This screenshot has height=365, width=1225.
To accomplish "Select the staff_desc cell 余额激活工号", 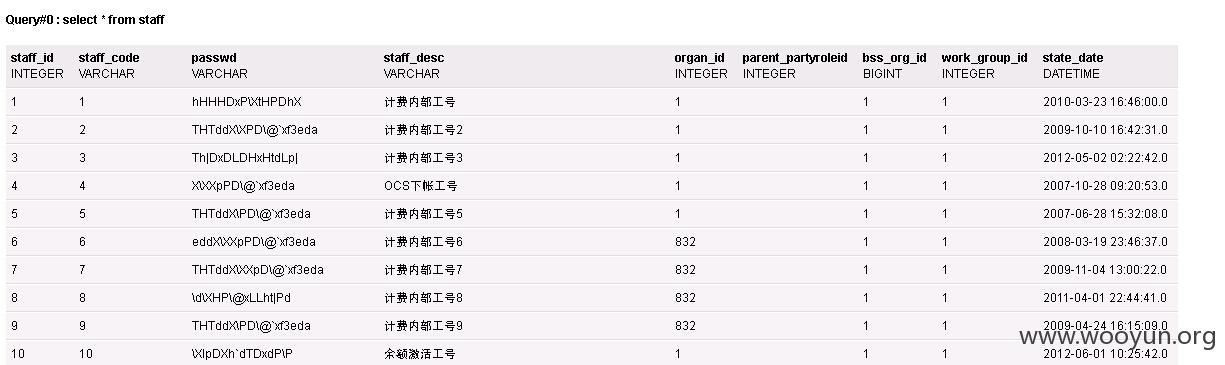I will [419, 354].
